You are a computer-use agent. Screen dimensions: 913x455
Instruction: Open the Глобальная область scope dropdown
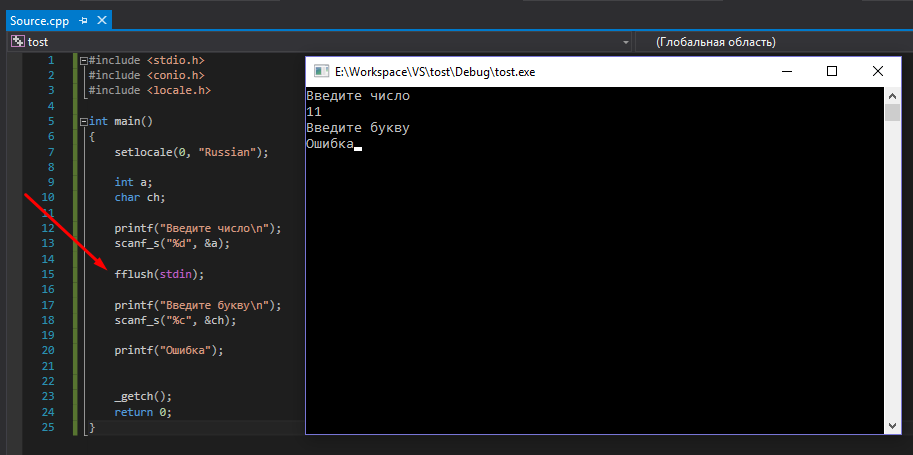click(x=774, y=42)
